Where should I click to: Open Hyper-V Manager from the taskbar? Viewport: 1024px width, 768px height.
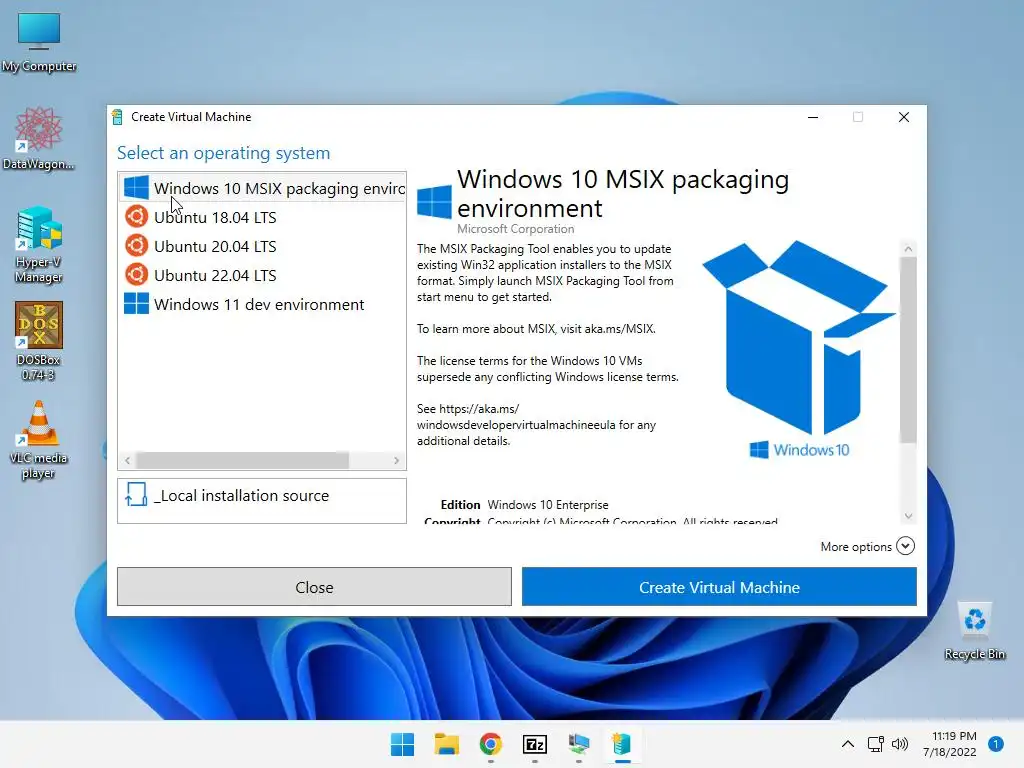tap(579, 744)
